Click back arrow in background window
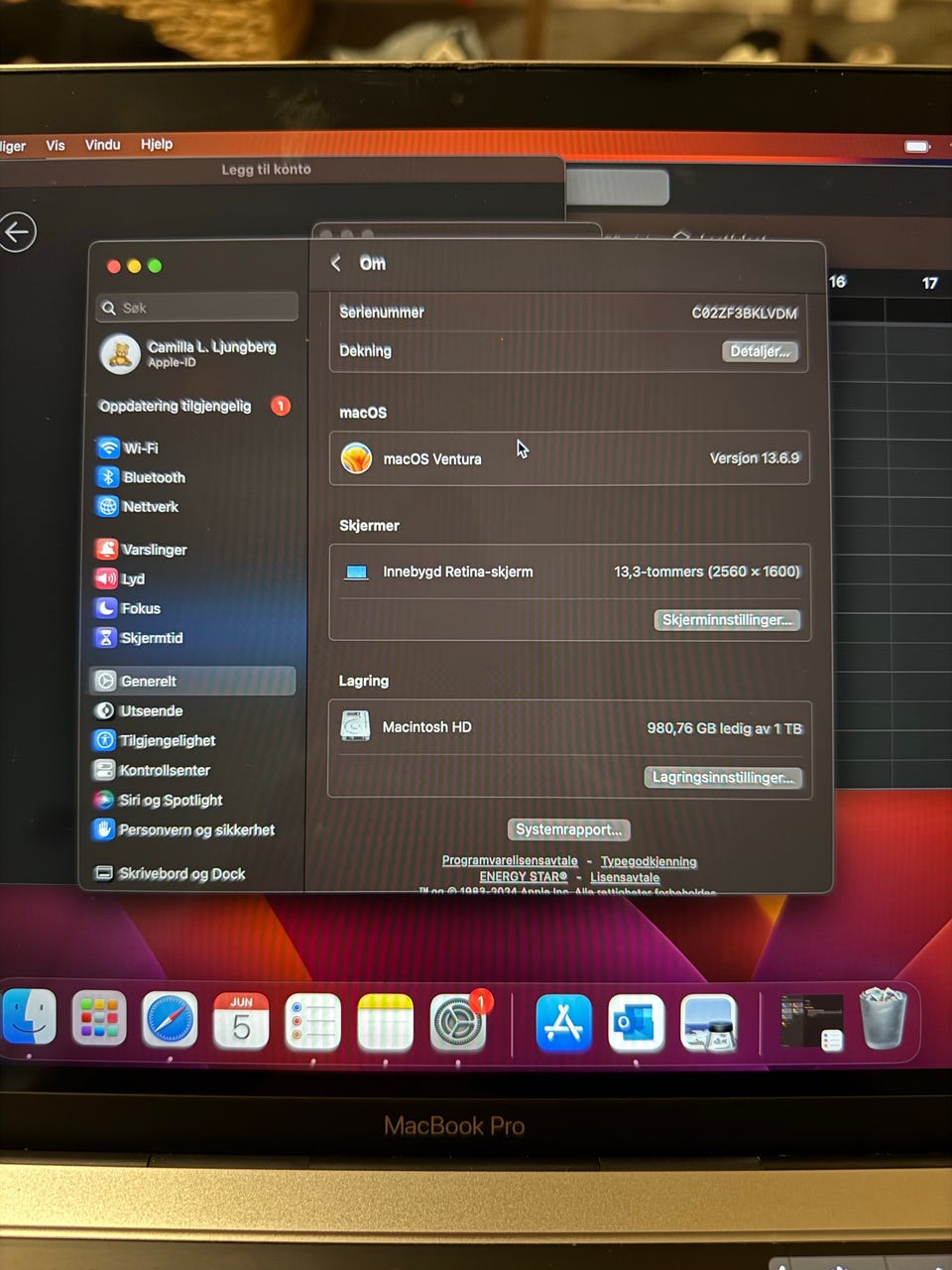 pos(17,233)
